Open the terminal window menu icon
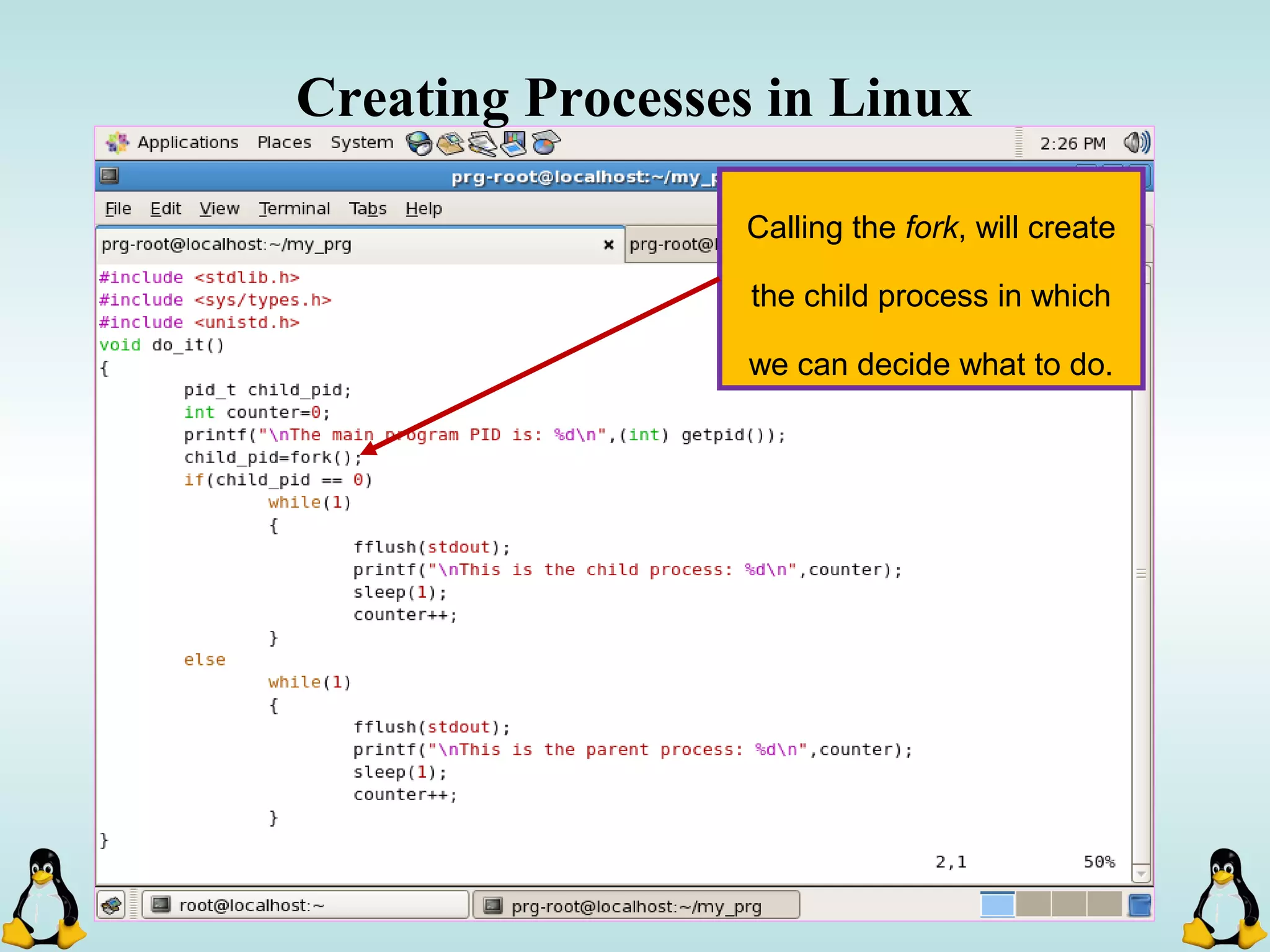Viewport: 1270px width, 952px height. pyautogui.click(x=109, y=176)
